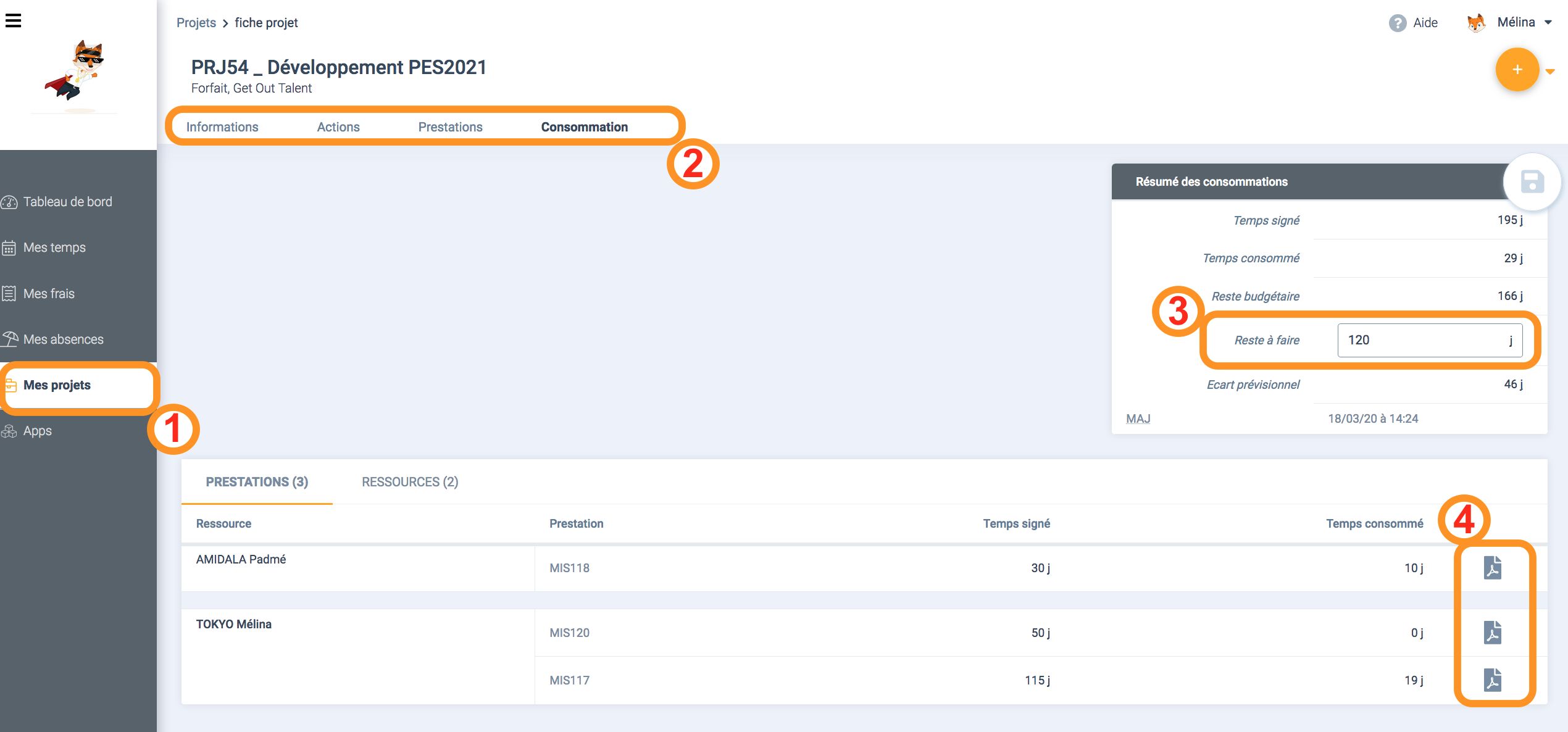Click the PRJ54 _ Développement PES2021 title

click(x=338, y=67)
